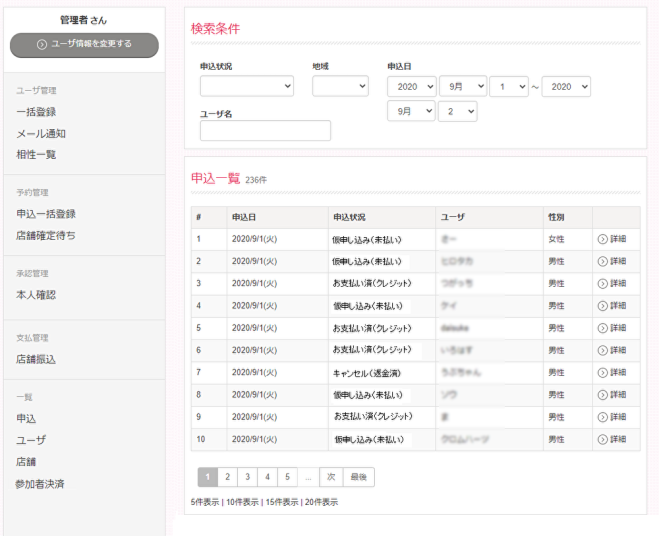Select 一括登録 in the sidebar
Image resolution: width=659 pixels, height=536 pixels.
pos(36,112)
